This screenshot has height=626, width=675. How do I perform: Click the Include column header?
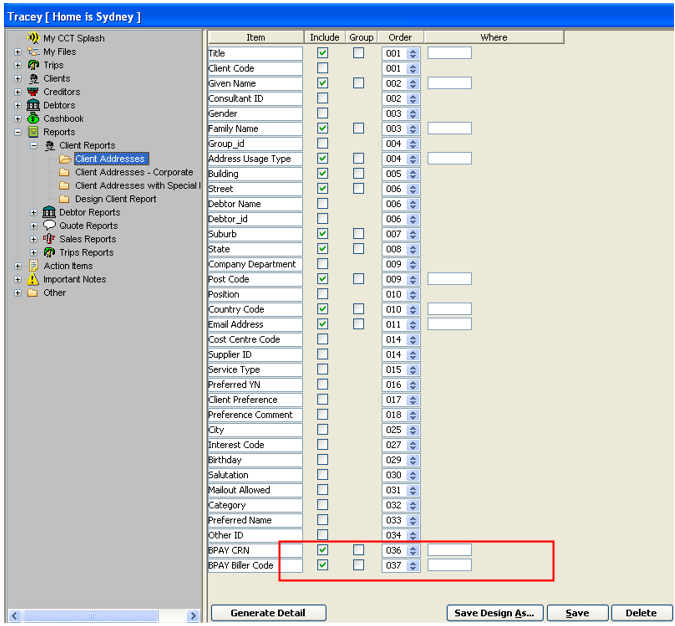click(x=325, y=37)
